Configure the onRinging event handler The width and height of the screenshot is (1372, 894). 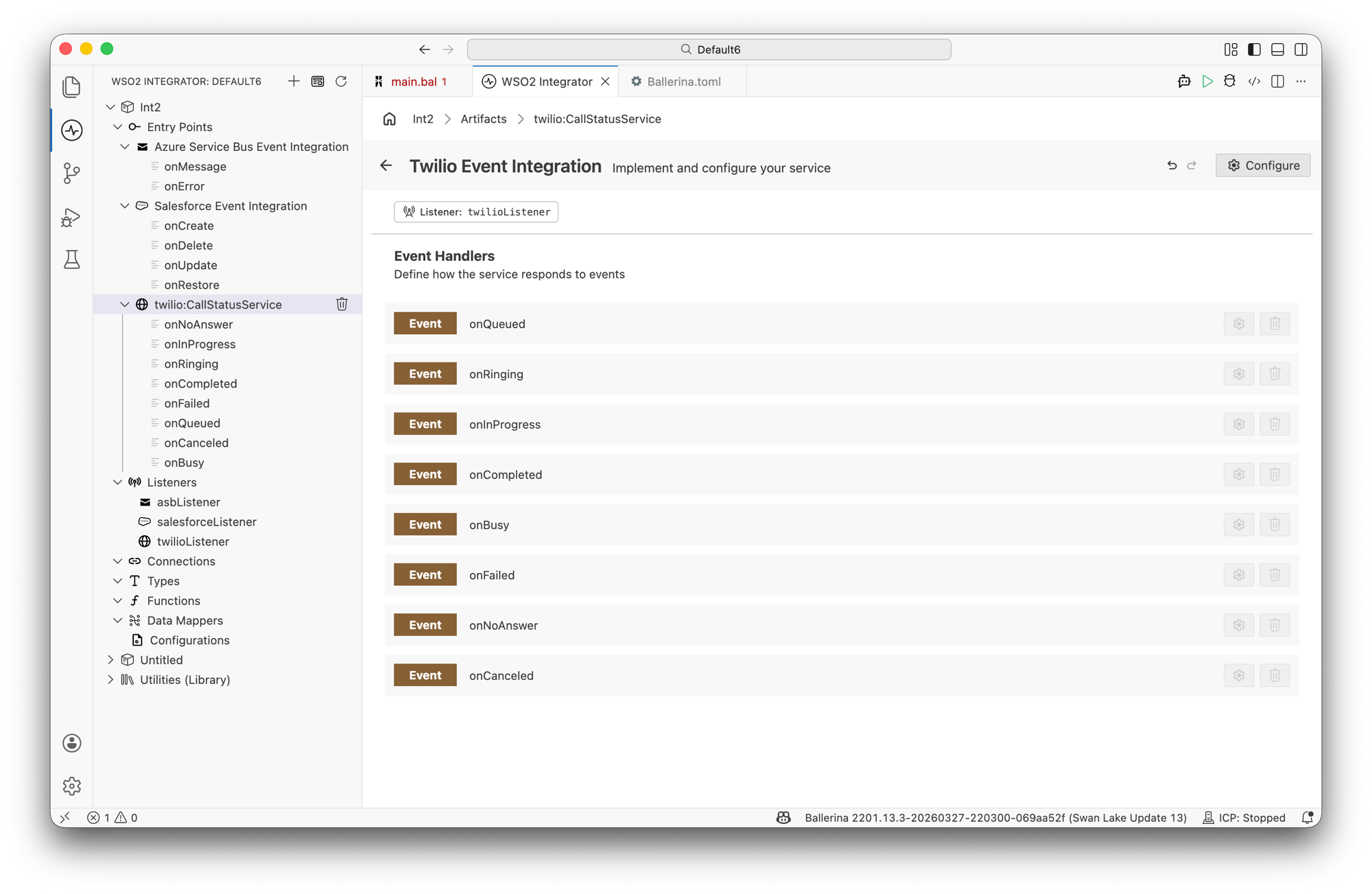(1239, 374)
